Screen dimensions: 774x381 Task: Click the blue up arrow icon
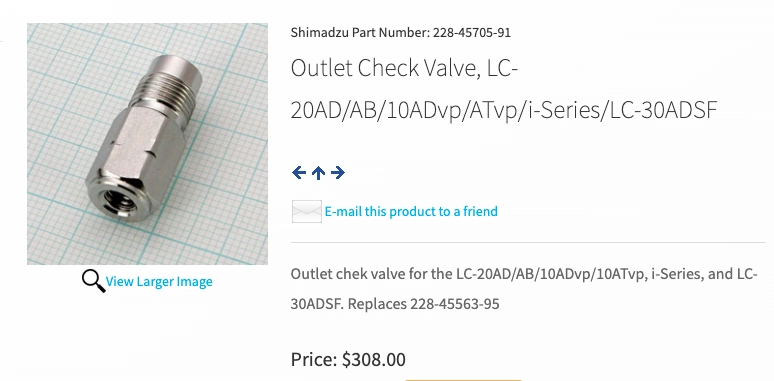318,172
